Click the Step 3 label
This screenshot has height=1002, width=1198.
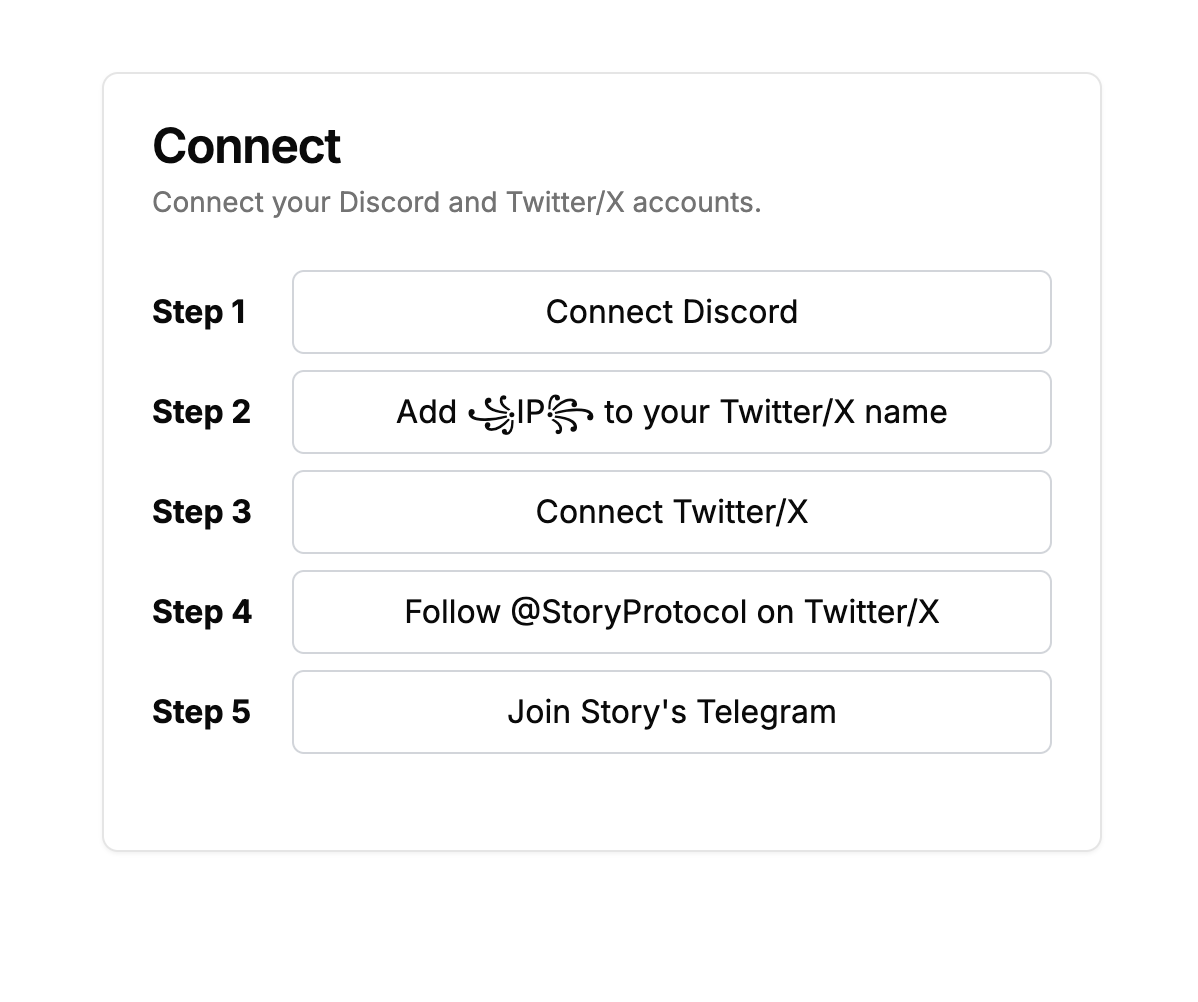point(201,512)
